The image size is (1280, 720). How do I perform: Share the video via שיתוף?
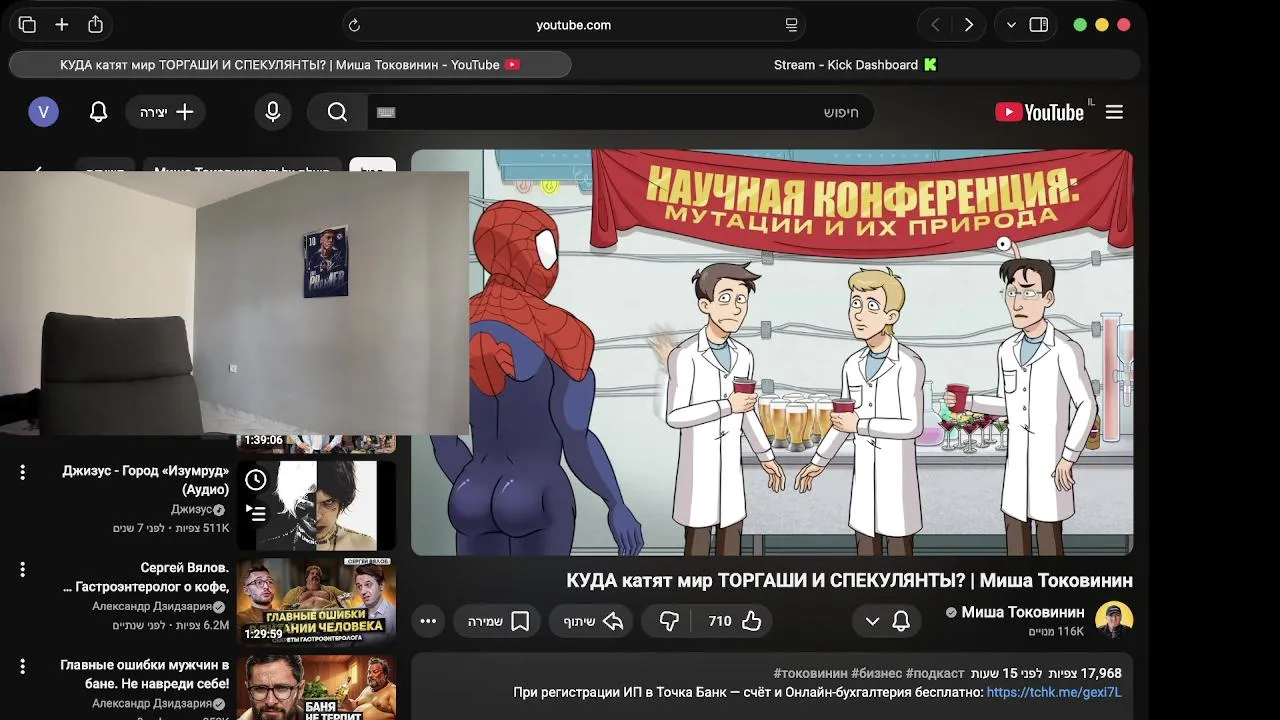tap(591, 621)
